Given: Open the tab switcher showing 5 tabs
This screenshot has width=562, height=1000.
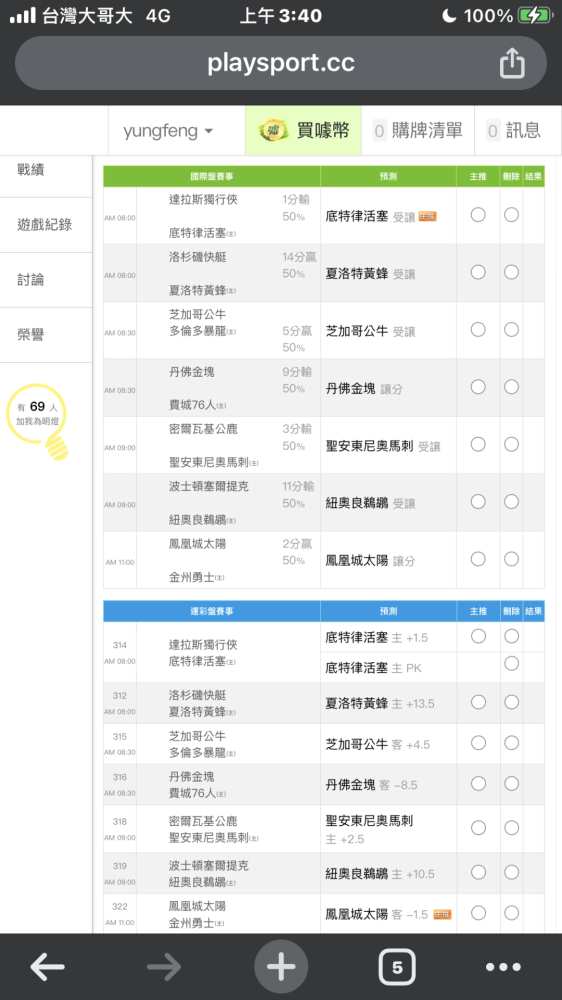Looking at the screenshot, I should (397, 967).
